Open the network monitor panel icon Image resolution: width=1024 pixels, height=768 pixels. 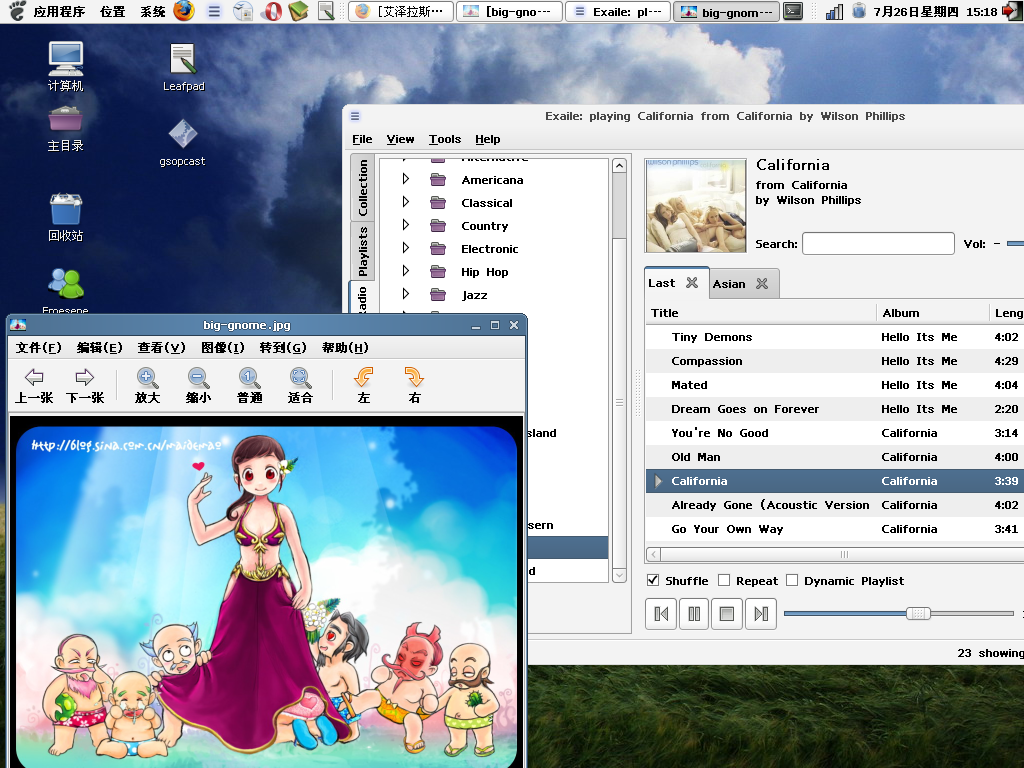834,12
